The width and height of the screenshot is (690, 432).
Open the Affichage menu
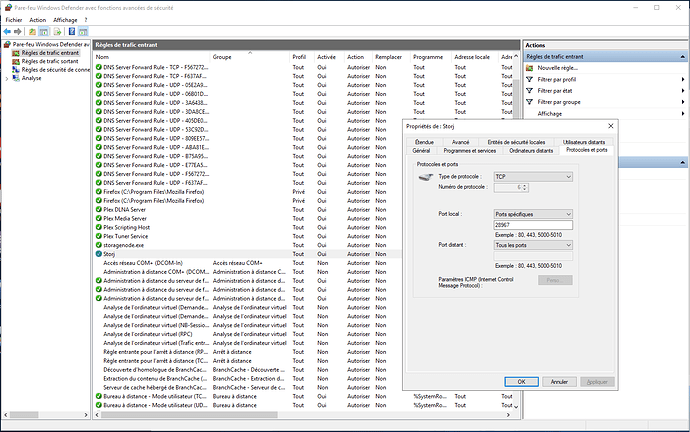pos(65,19)
